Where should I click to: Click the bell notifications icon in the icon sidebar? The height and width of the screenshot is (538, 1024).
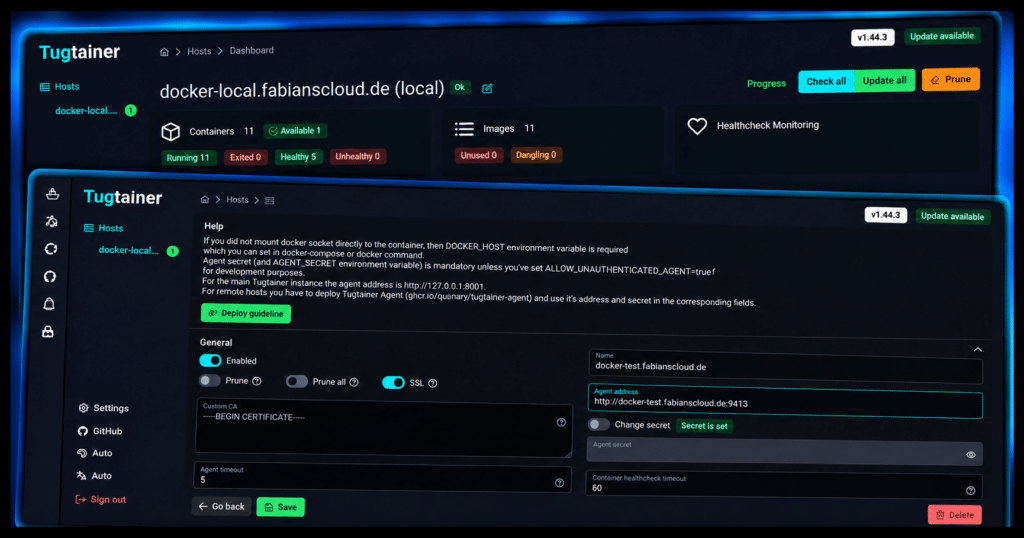[49, 304]
